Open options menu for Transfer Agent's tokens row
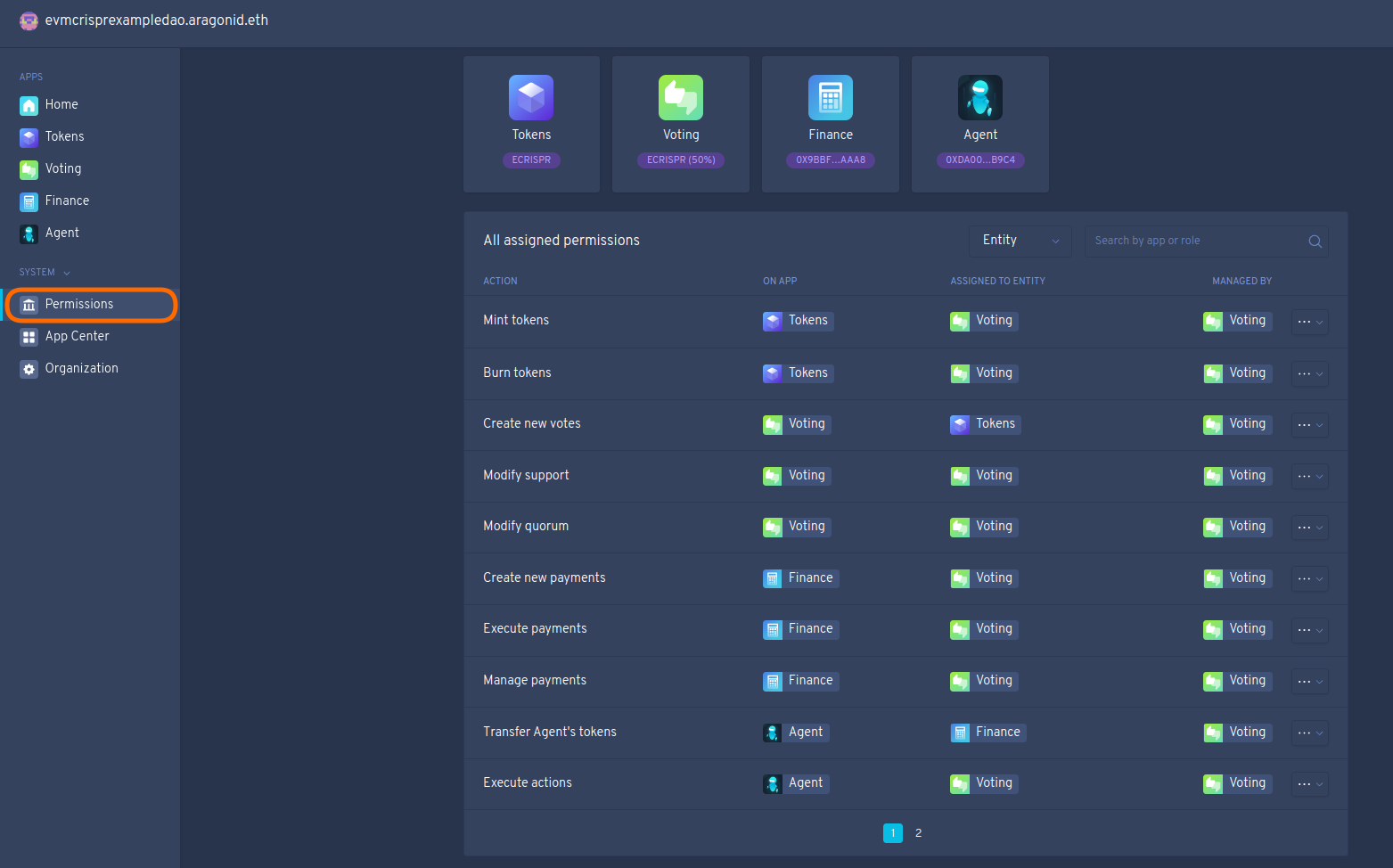 [x=1310, y=733]
